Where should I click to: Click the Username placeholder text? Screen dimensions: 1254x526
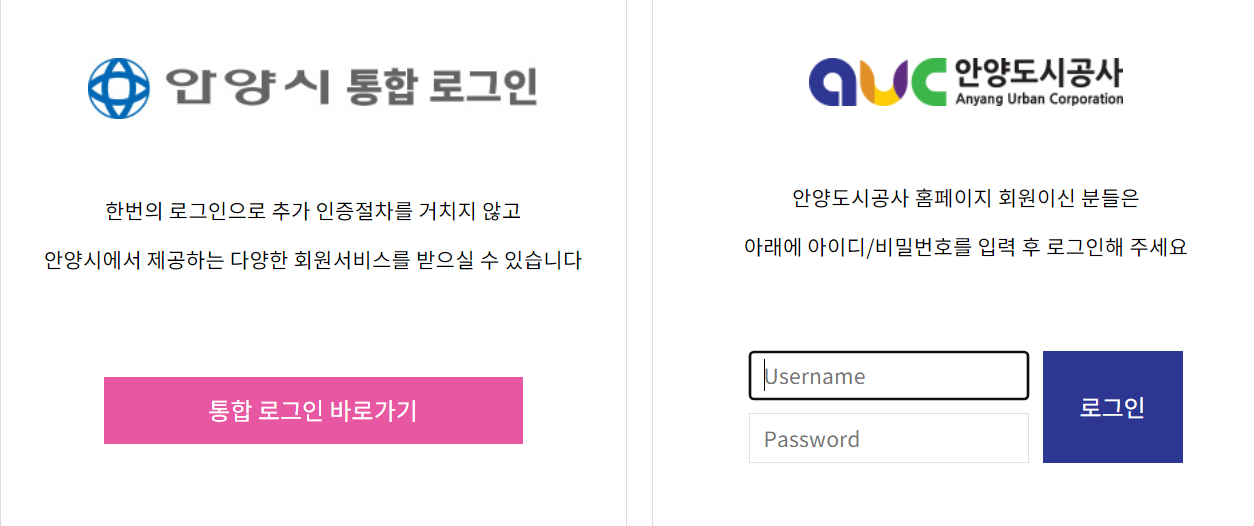click(x=815, y=377)
